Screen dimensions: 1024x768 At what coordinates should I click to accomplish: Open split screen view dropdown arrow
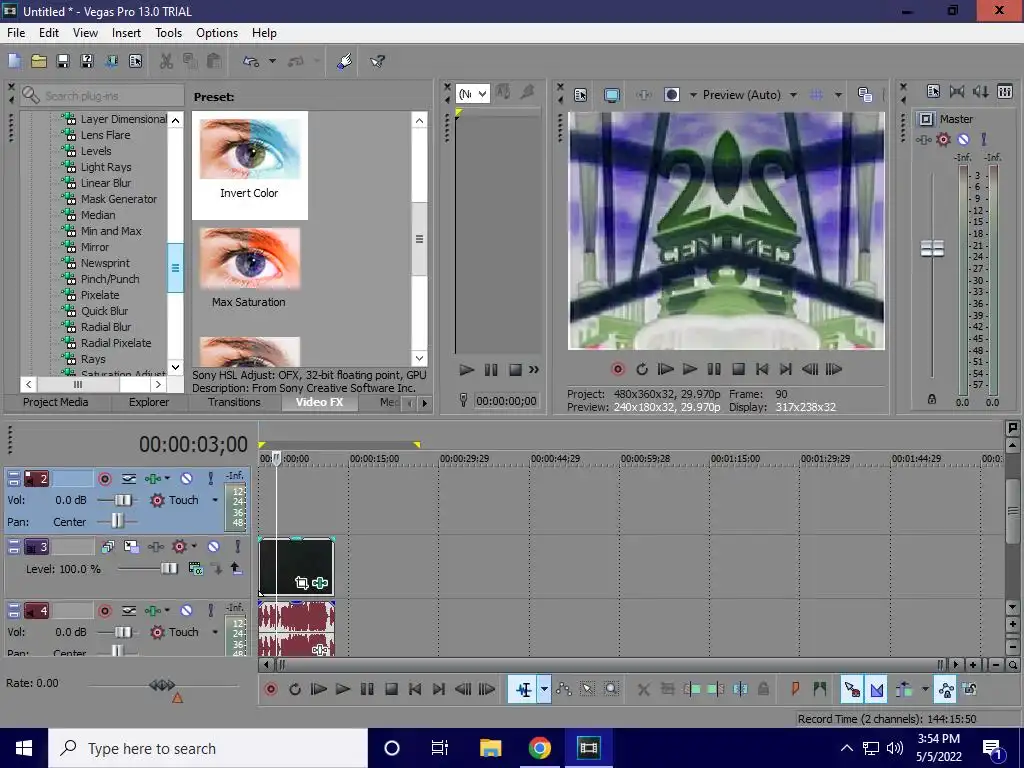693,95
